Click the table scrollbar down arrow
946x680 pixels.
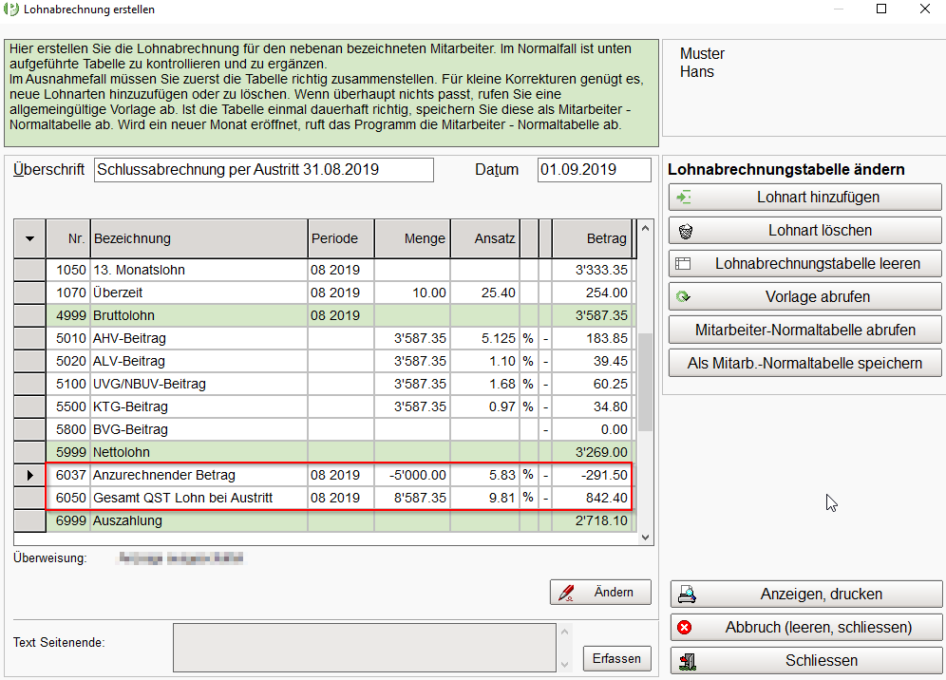(x=646, y=538)
